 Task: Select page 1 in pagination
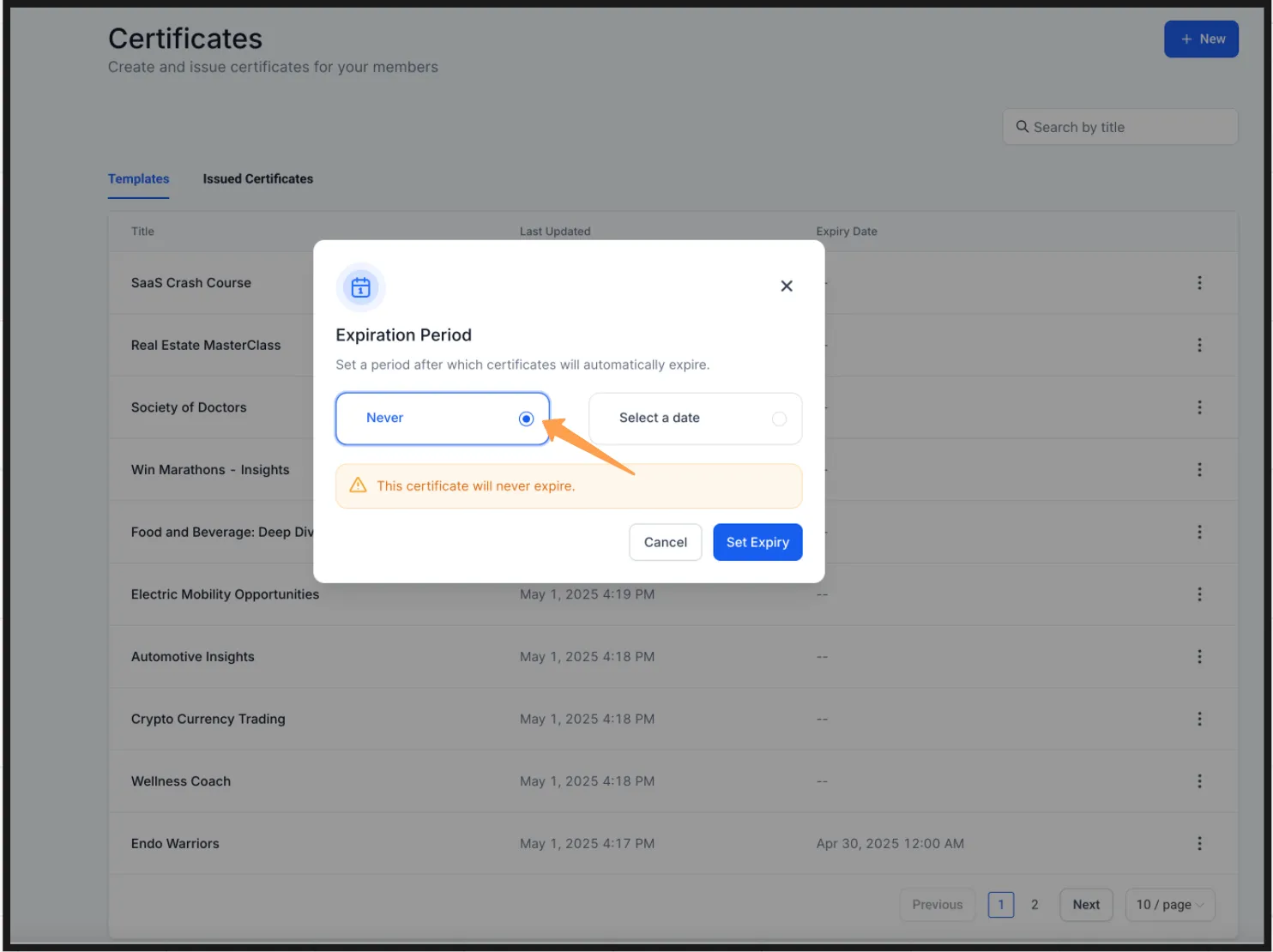[x=1001, y=905]
